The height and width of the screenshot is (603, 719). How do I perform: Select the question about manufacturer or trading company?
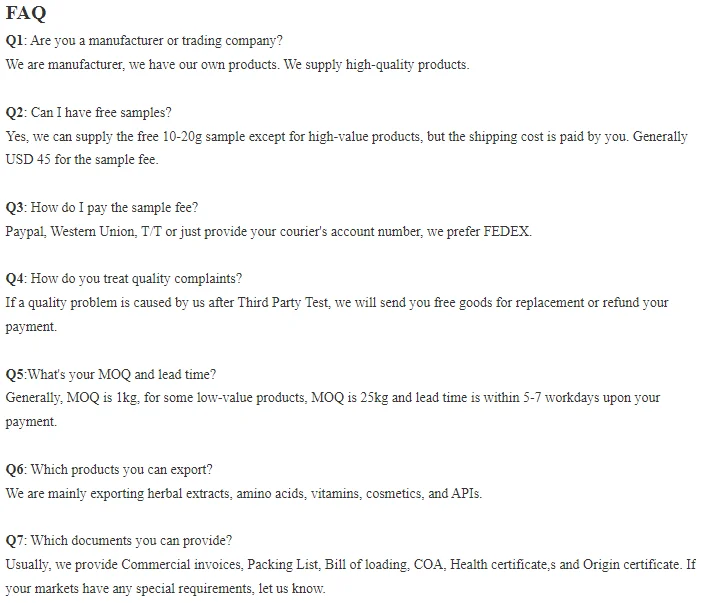point(156,41)
